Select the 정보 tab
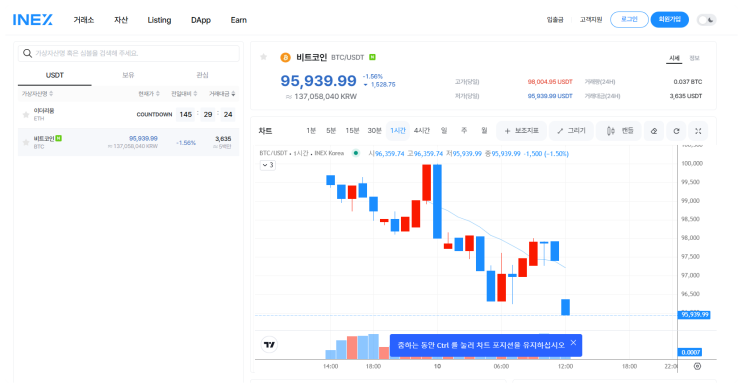 [x=694, y=58]
